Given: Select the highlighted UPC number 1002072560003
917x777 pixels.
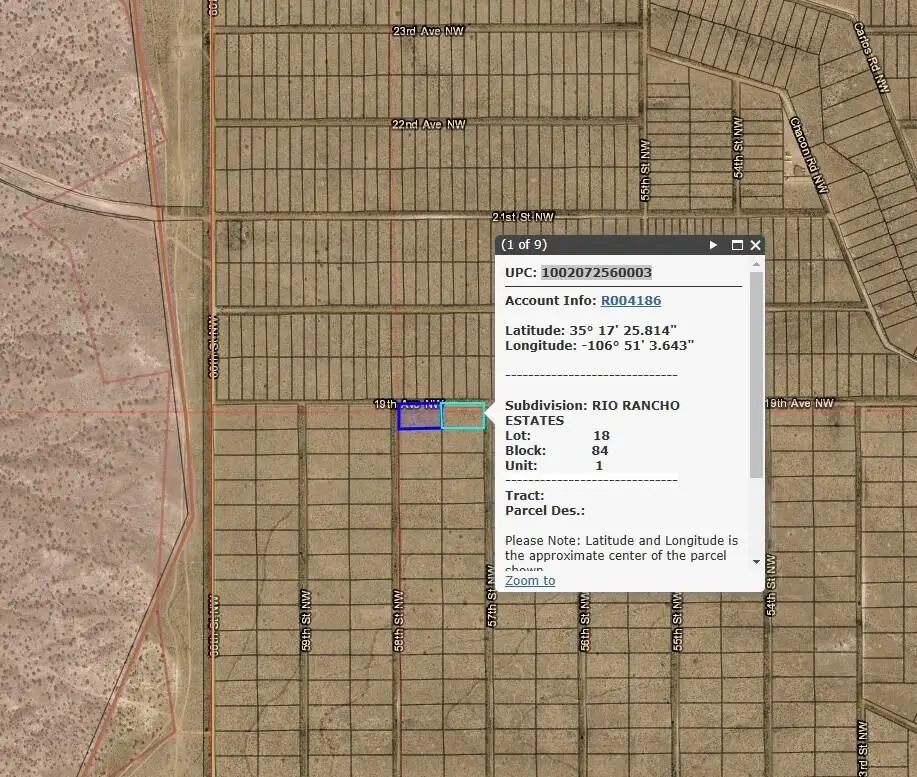Looking at the screenshot, I should (594, 271).
